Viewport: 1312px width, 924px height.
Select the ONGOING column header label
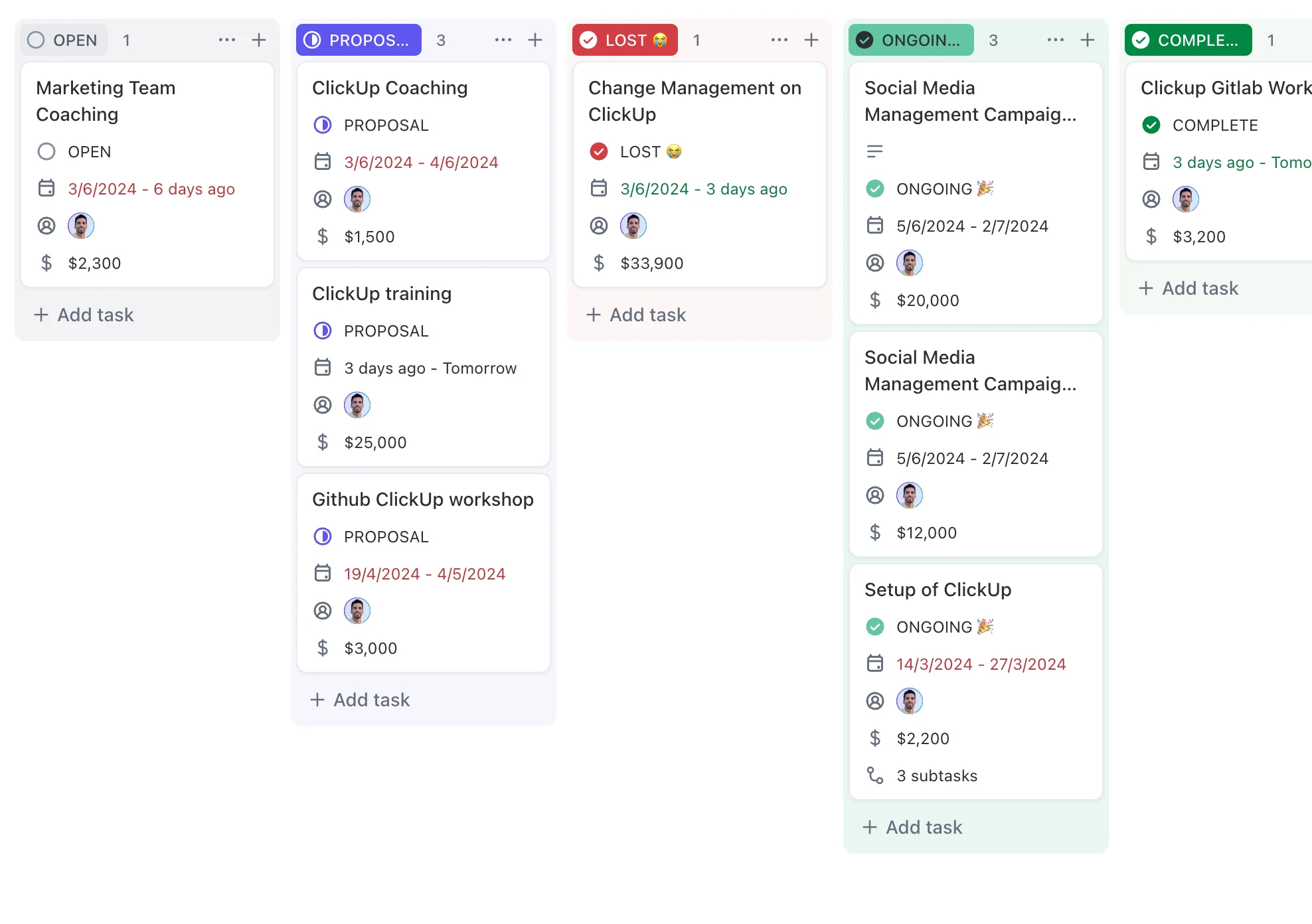(x=911, y=40)
